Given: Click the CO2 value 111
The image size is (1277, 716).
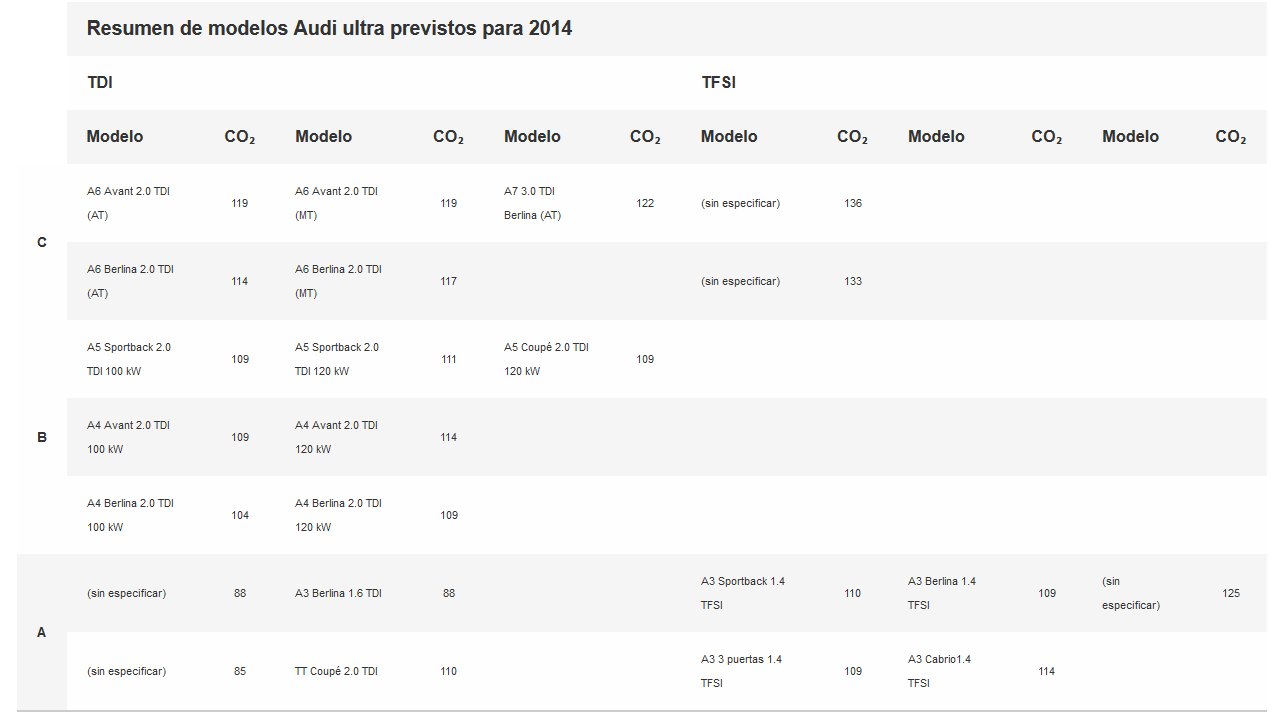Looking at the screenshot, I should coord(449,359).
